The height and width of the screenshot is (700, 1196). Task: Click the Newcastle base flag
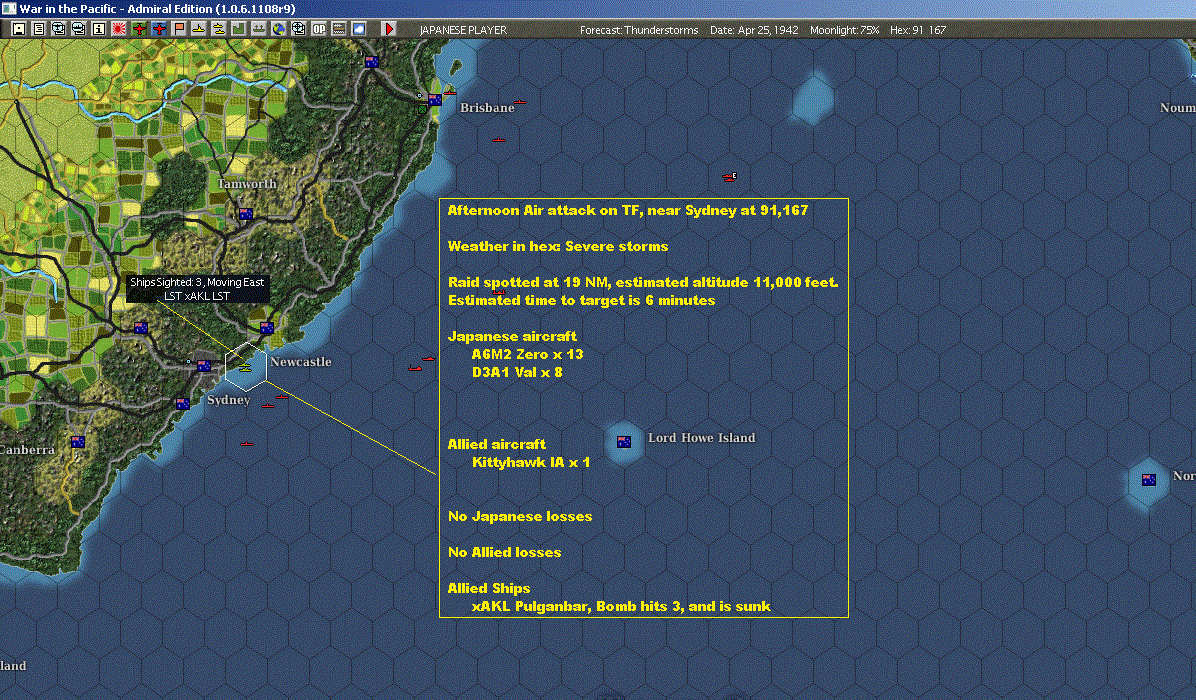point(266,328)
